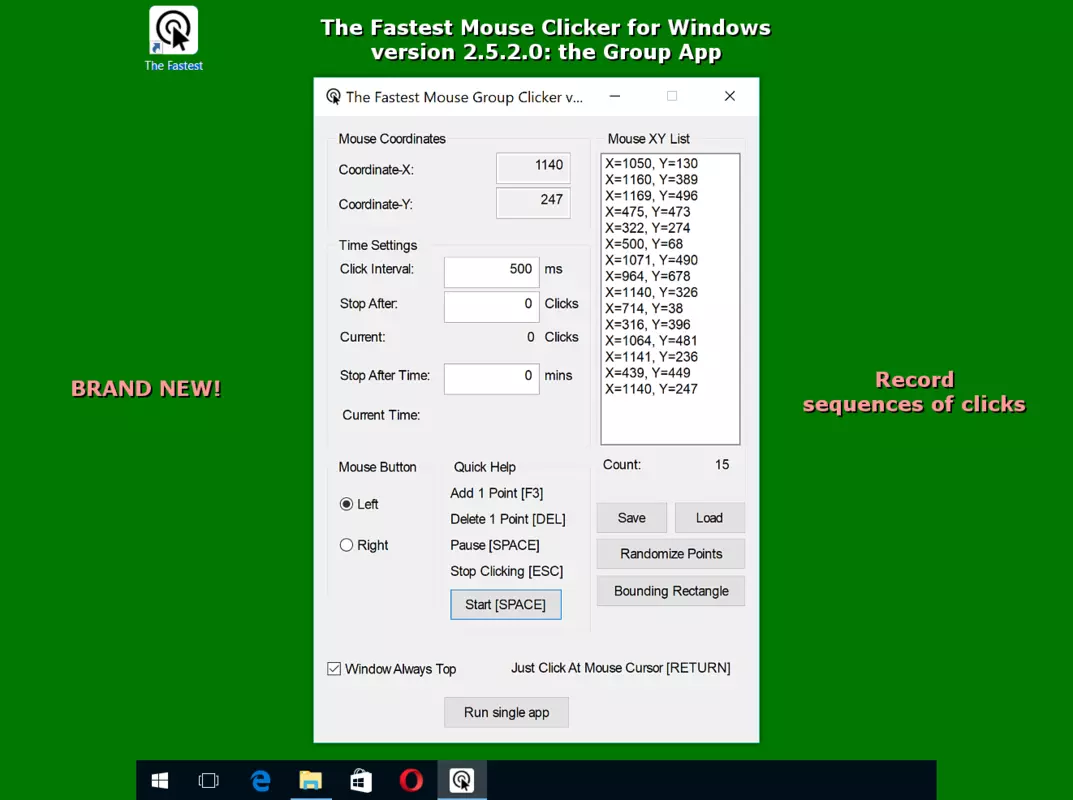
Task: Launch Microsoft Edge from the taskbar
Action: pos(260,780)
